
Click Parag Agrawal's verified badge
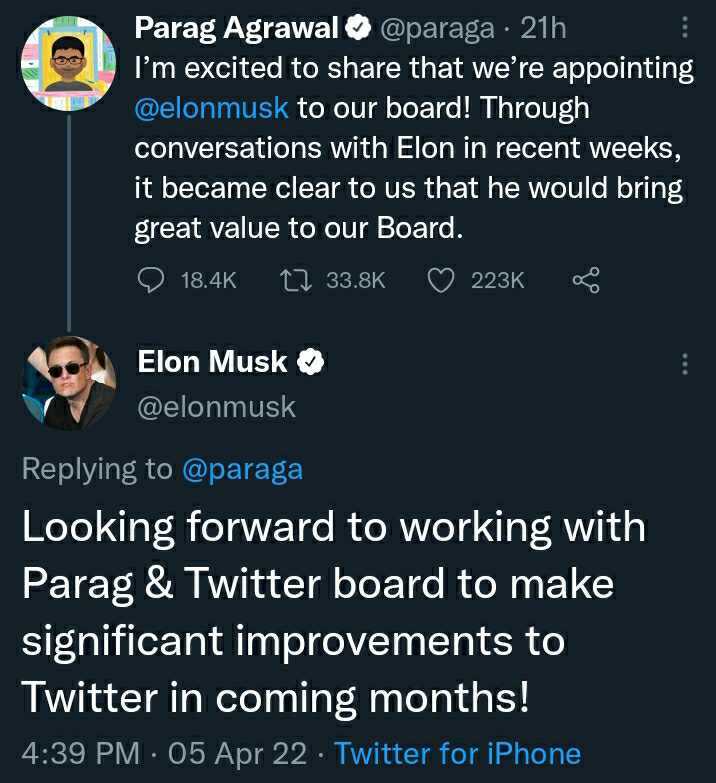click(357, 29)
